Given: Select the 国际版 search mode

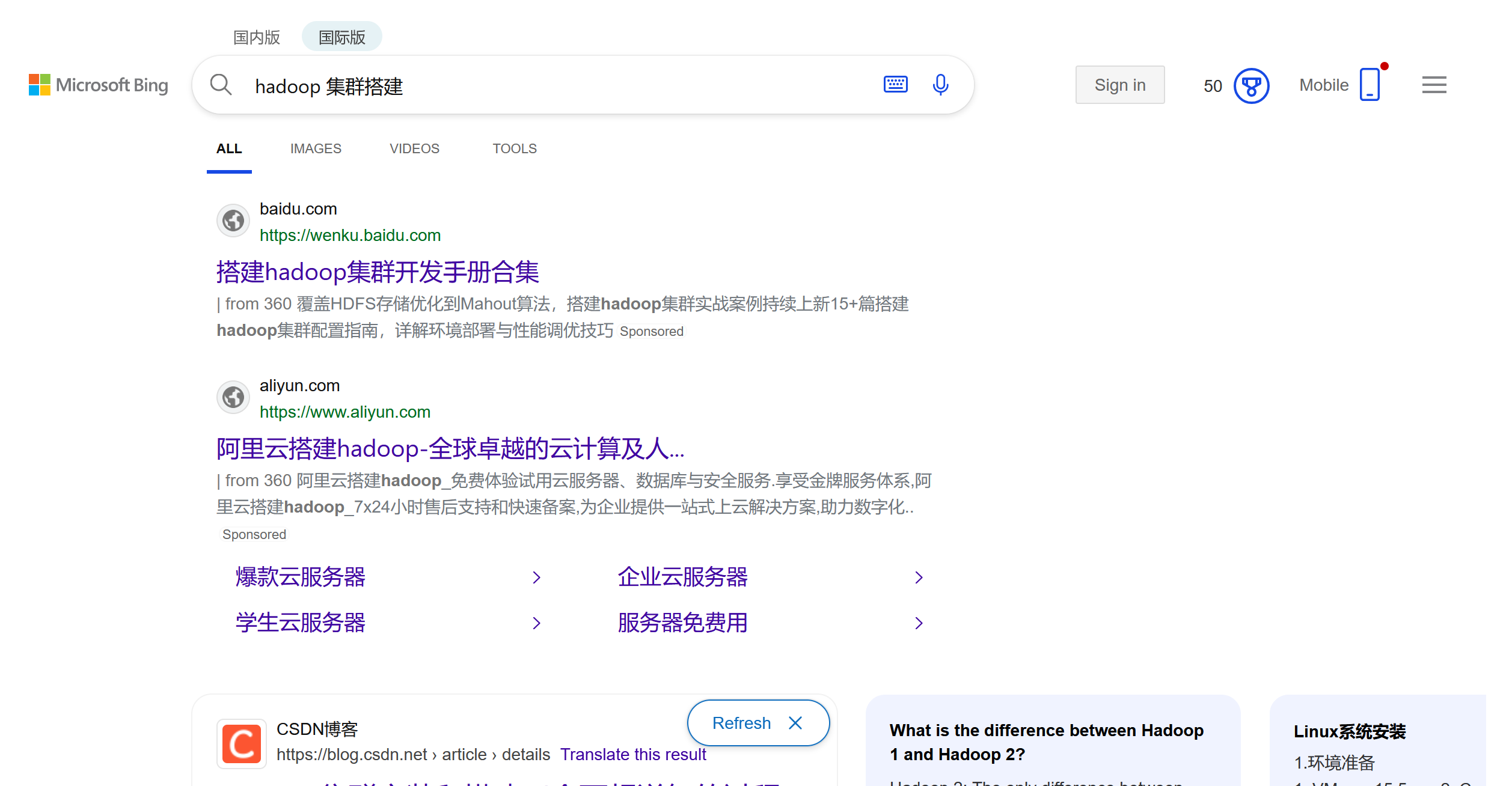Looking at the screenshot, I should pos(341,37).
